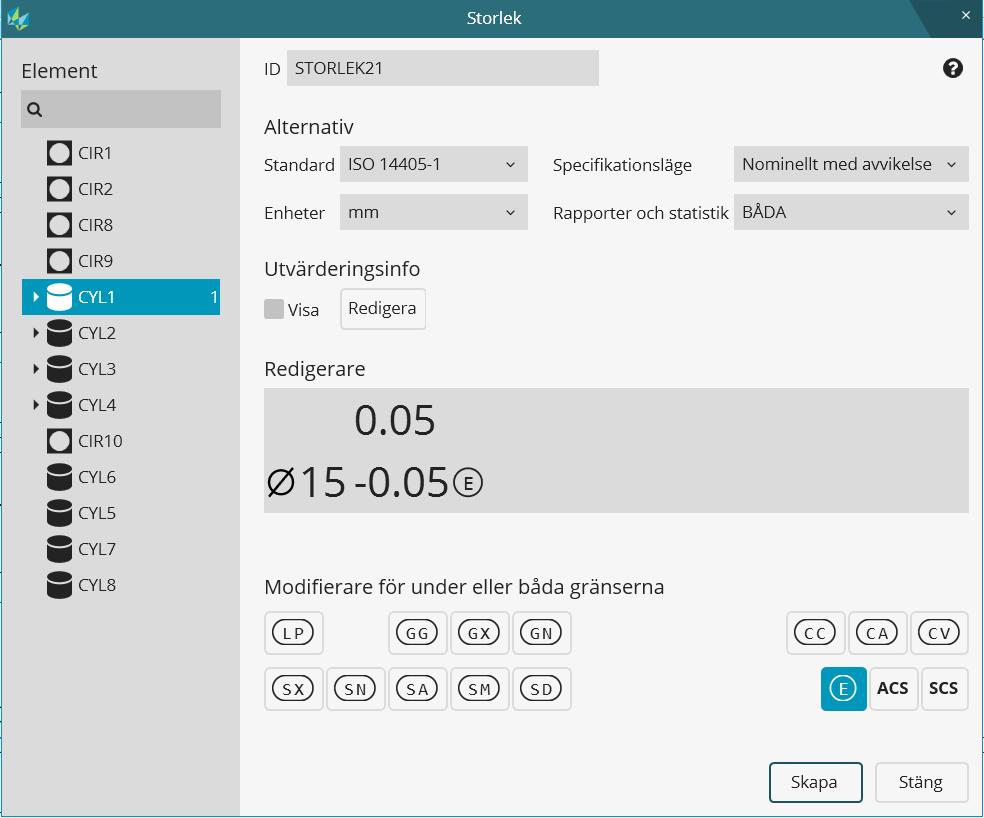Click the search magnifier icon in Element panel

(35, 110)
